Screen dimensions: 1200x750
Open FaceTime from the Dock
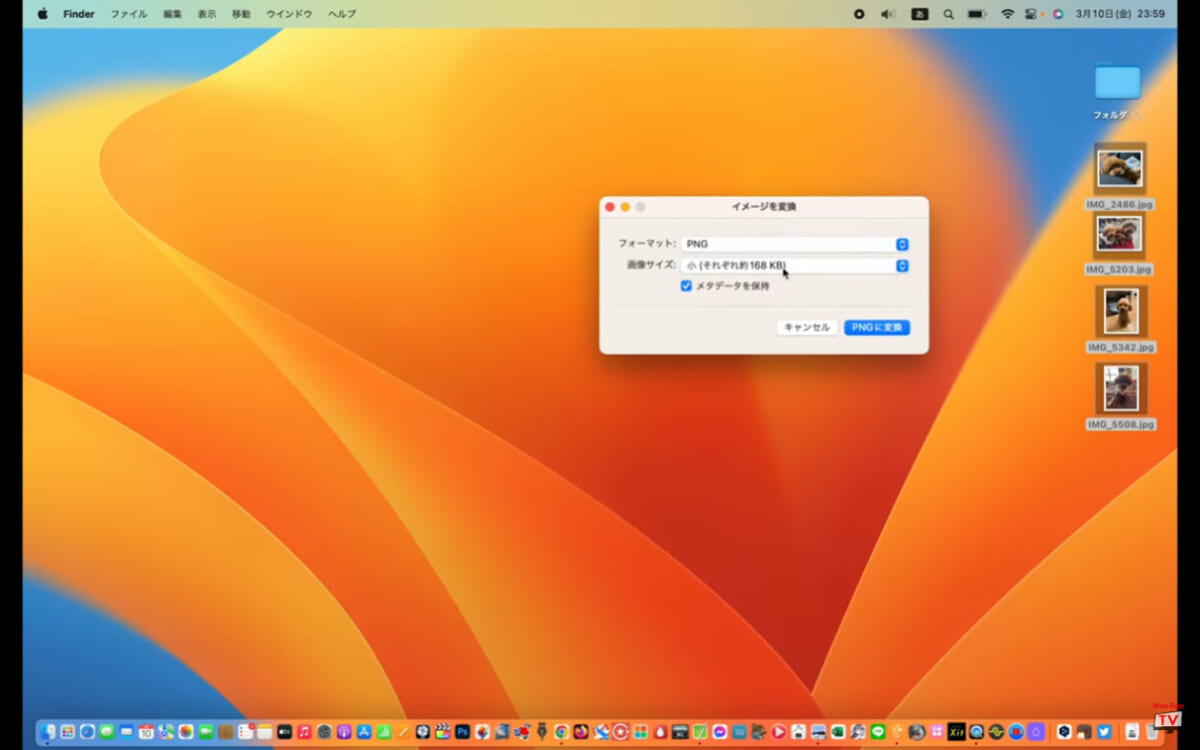(x=205, y=732)
